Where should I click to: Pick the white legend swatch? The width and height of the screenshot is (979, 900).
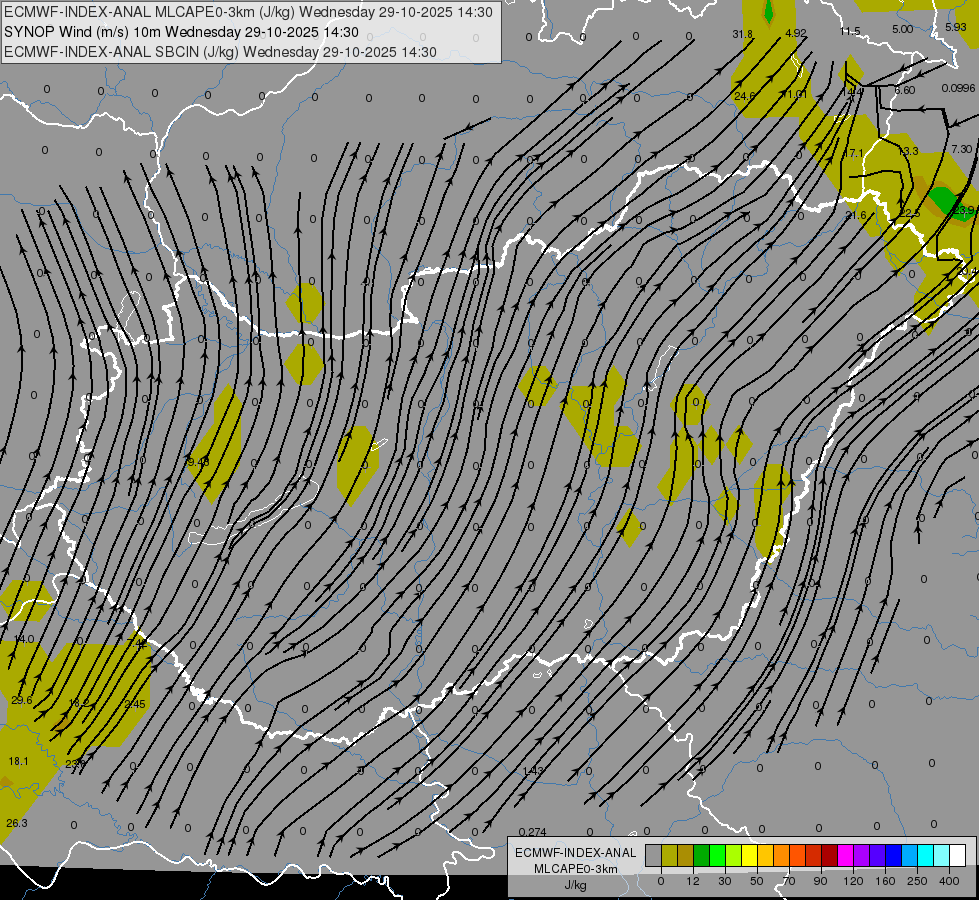point(958,856)
